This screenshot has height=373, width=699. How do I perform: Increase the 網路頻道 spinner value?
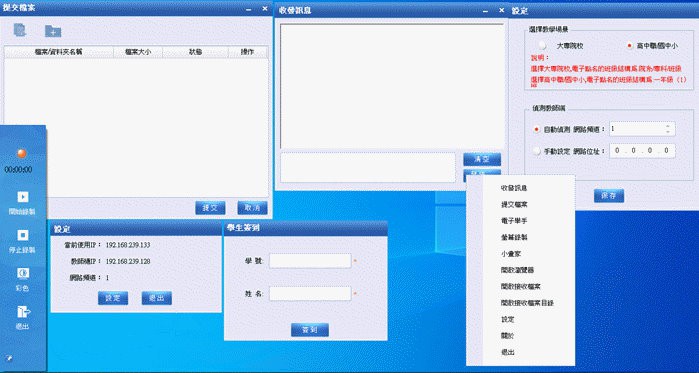[667, 126]
